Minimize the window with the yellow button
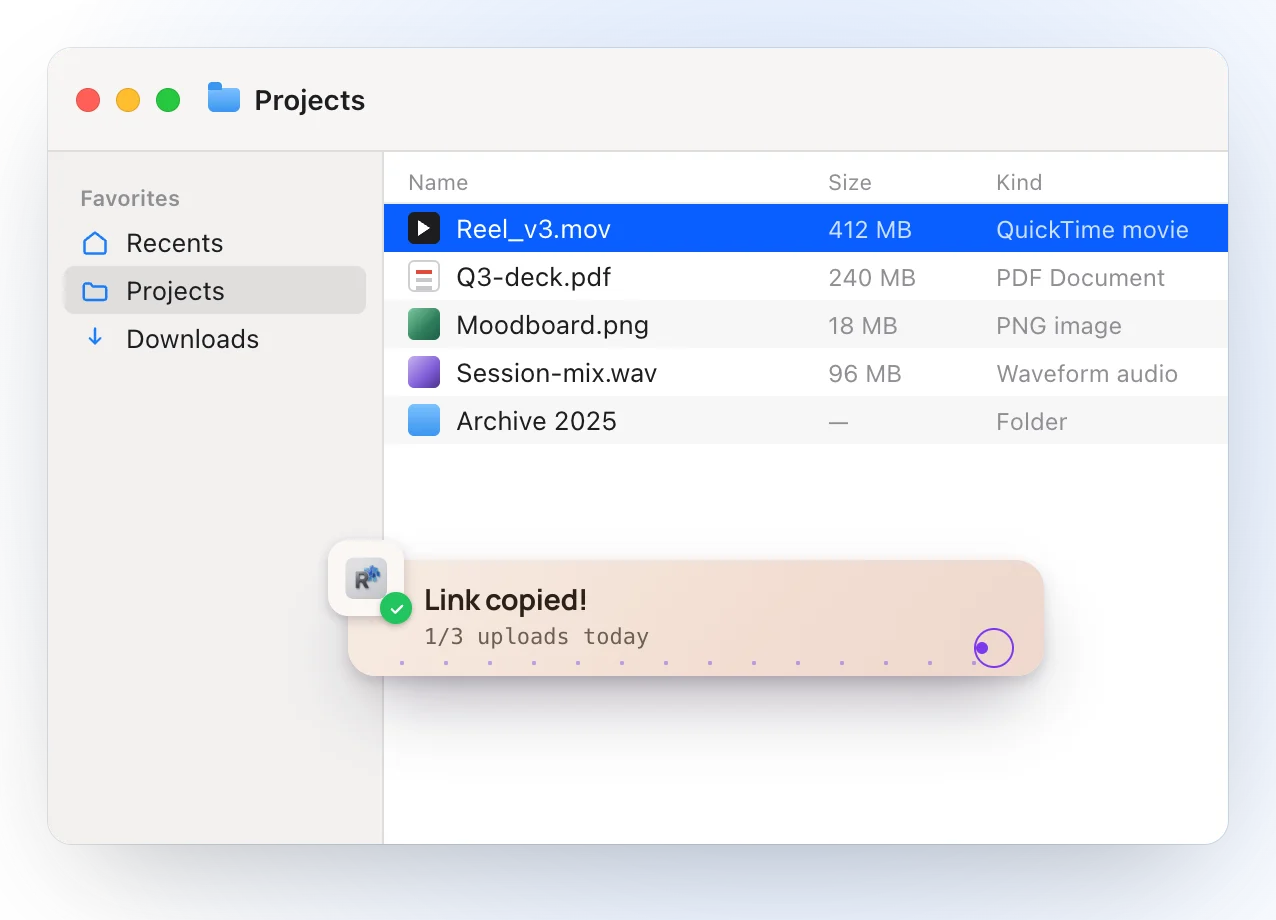 point(128,100)
